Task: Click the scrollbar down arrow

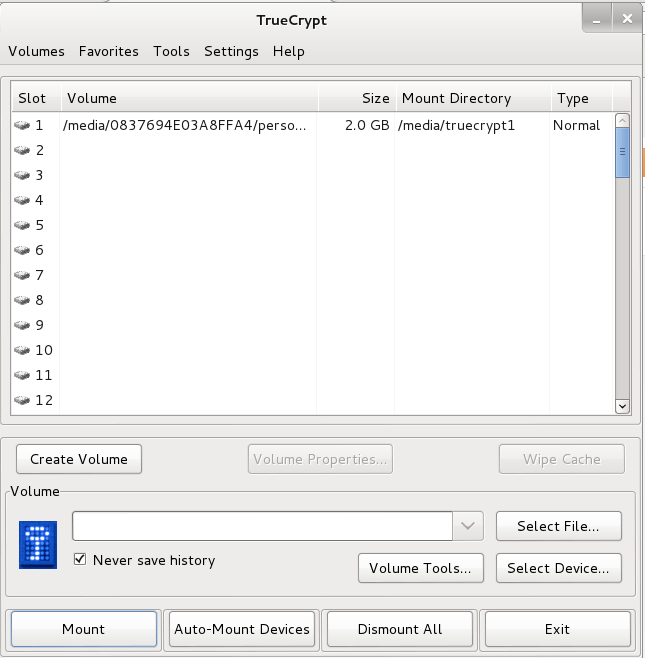Action: pyautogui.click(x=622, y=406)
